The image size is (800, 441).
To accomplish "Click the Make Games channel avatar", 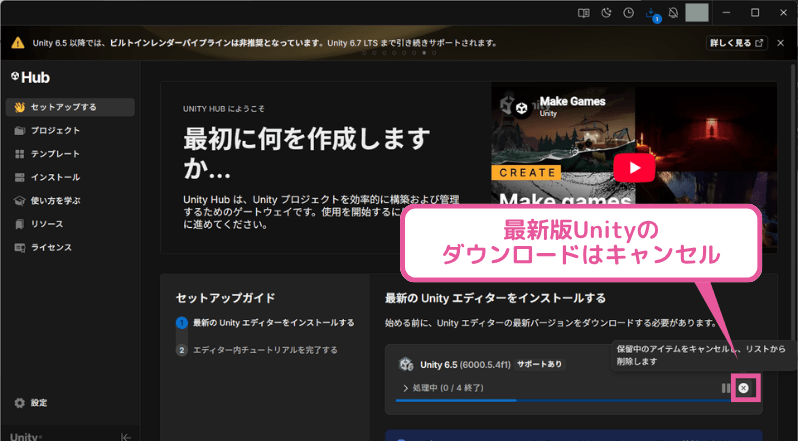I will 521,108.
